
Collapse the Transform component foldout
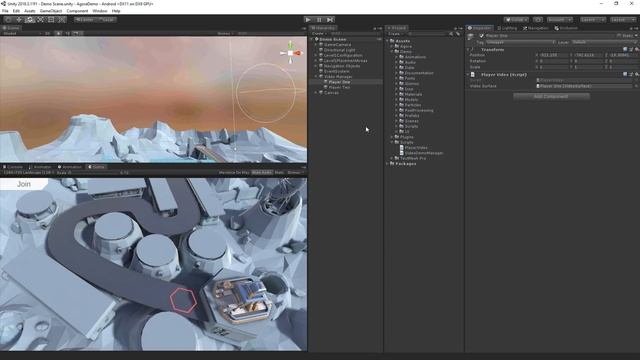(468, 49)
